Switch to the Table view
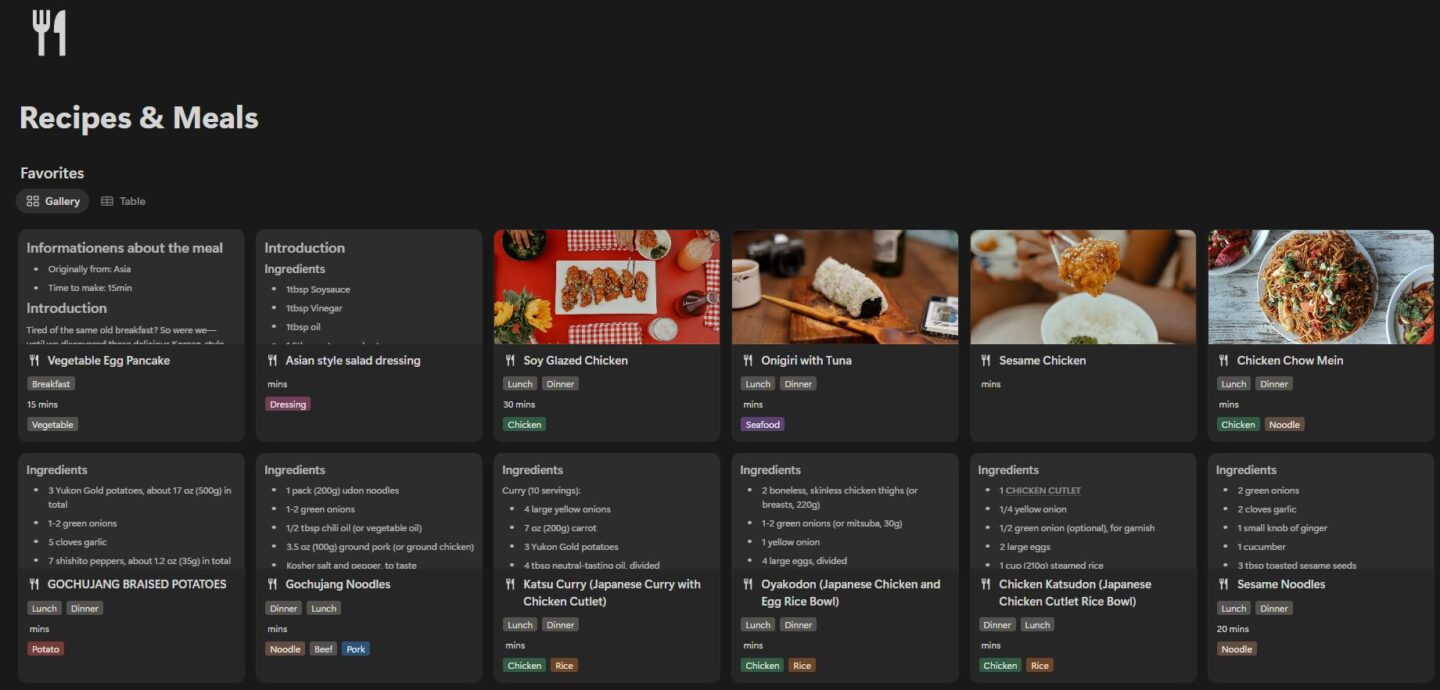 (124, 200)
